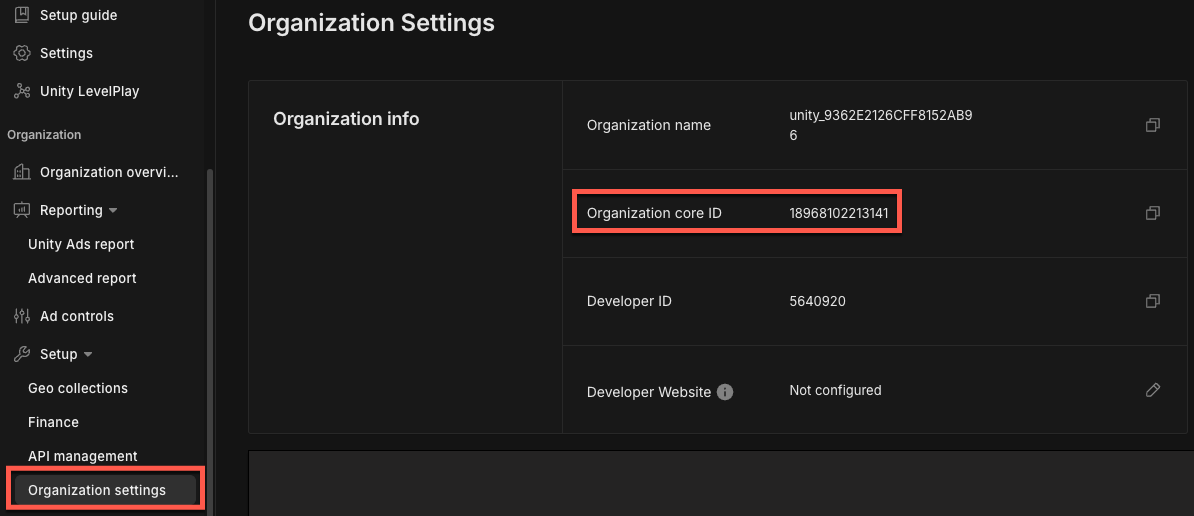Image resolution: width=1194 pixels, height=516 pixels.
Task: Collapse the Reporting section arrow
Action: [113, 211]
